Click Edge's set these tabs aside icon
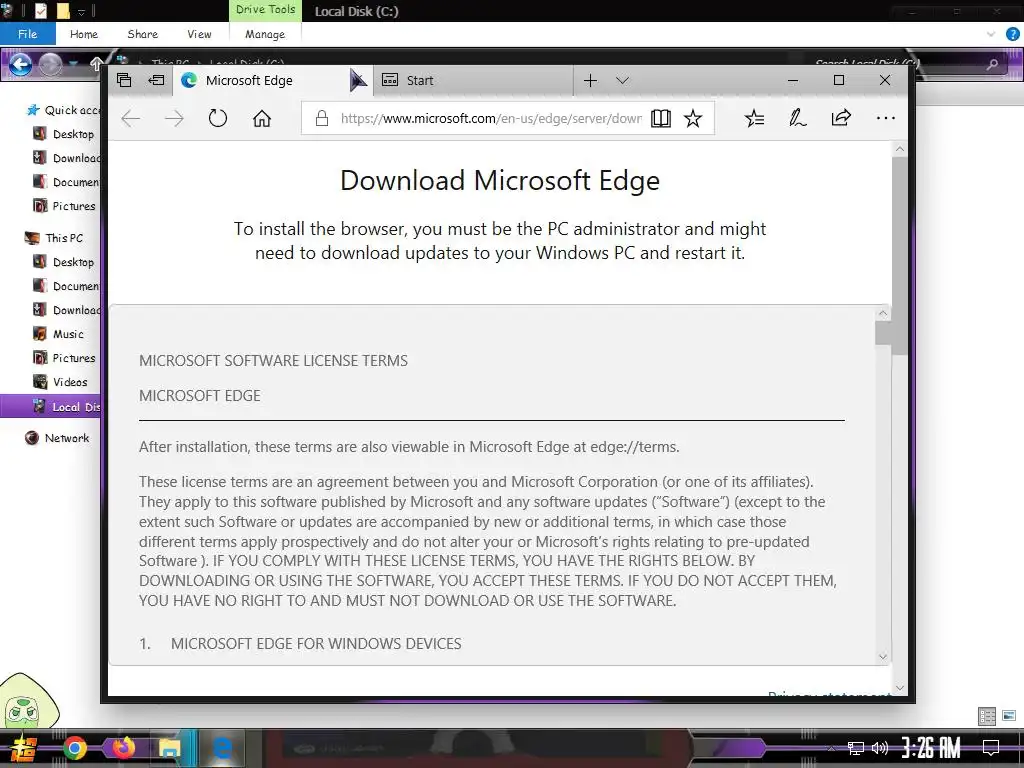The width and height of the screenshot is (1024, 768). tap(156, 80)
